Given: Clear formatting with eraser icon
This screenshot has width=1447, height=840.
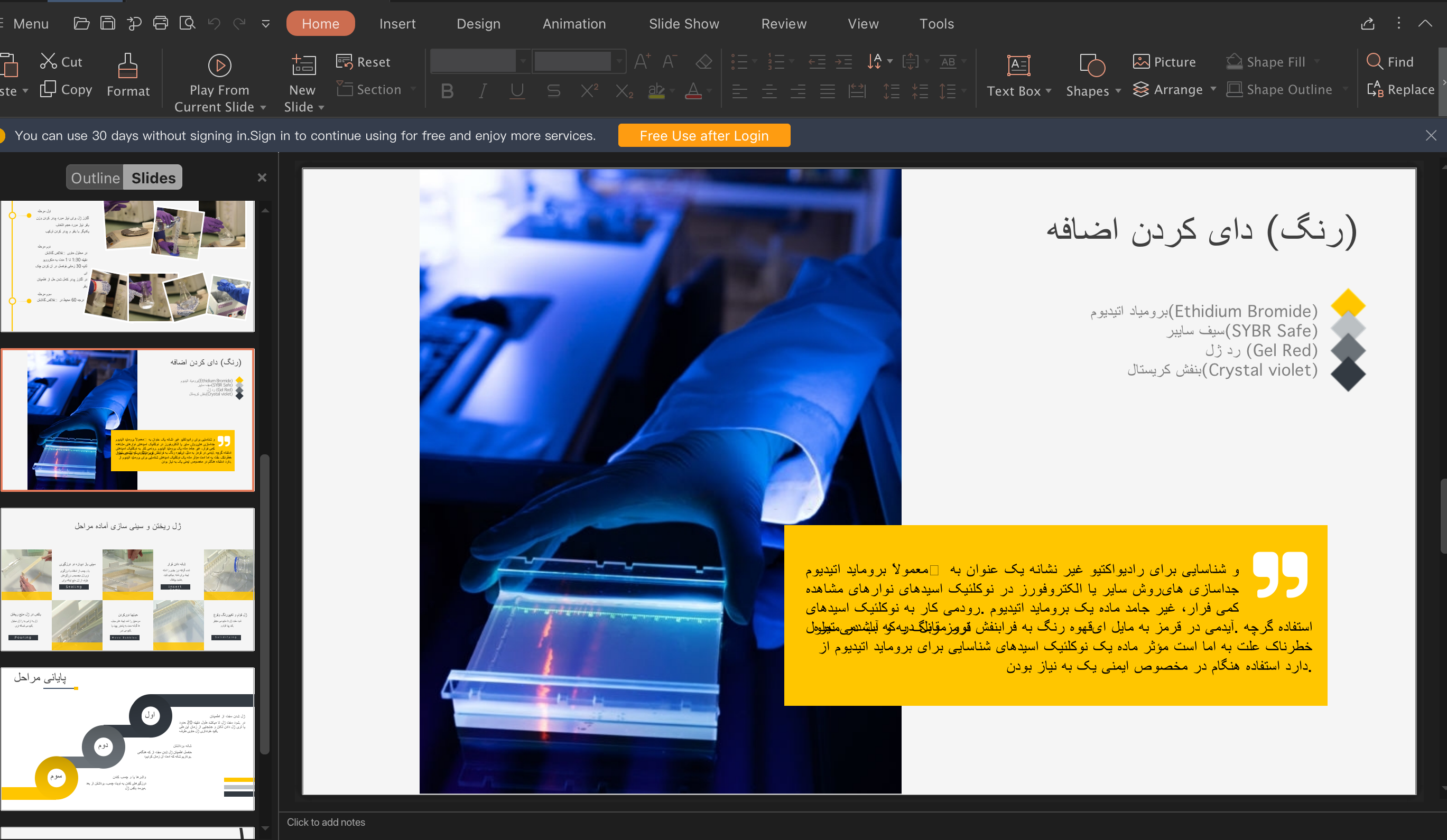Looking at the screenshot, I should pyautogui.click(x=703, y=61).
